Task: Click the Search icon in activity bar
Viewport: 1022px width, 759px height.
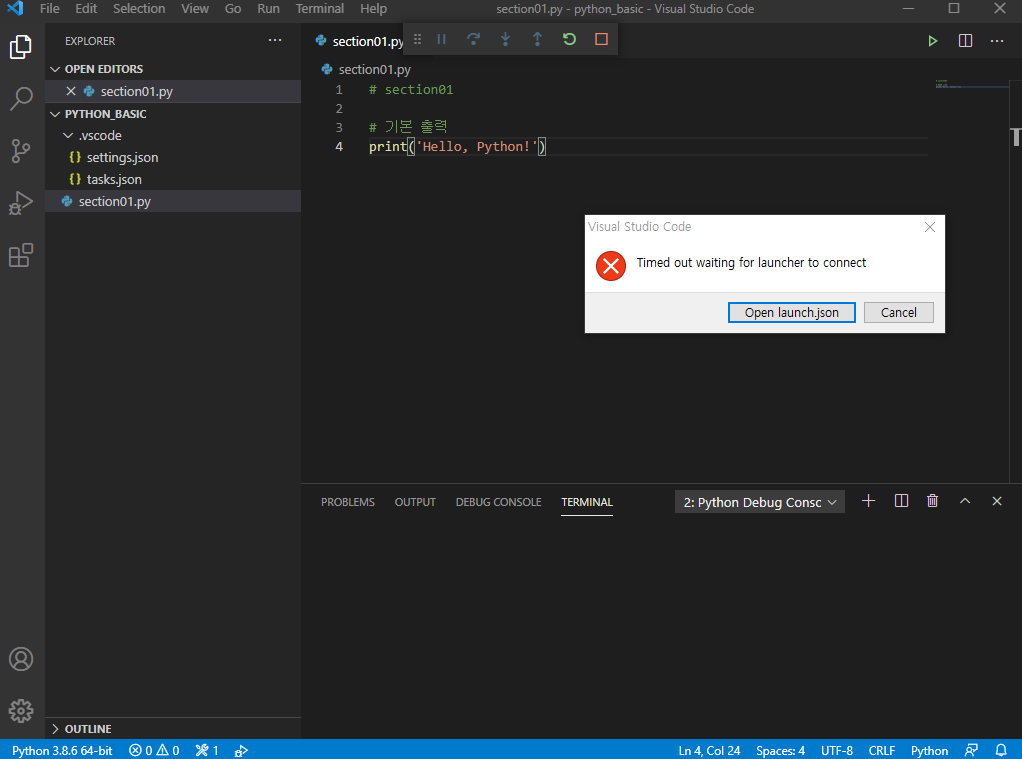Action: (x=21, y=98)
